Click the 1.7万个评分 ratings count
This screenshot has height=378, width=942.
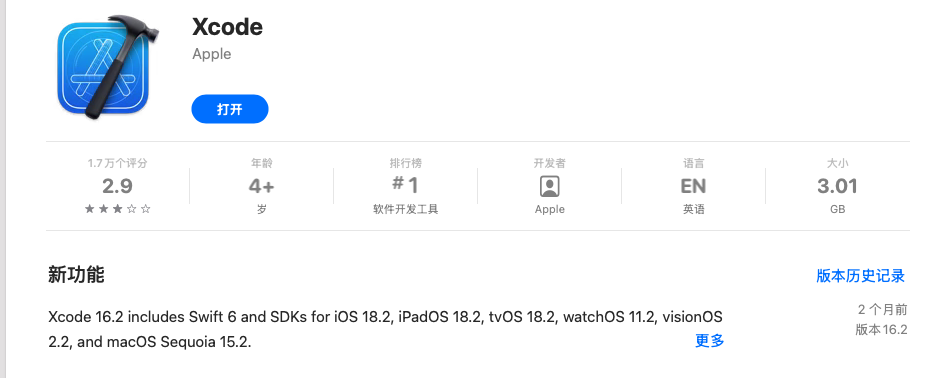[117, 163]
